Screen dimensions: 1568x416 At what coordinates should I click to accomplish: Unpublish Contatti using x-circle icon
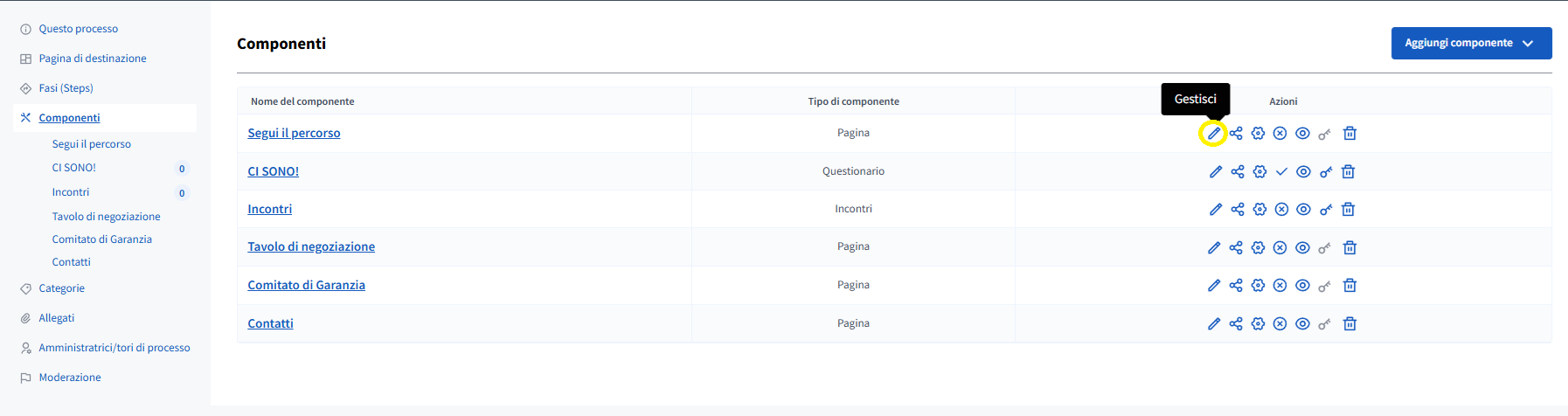pos(1280,324)
